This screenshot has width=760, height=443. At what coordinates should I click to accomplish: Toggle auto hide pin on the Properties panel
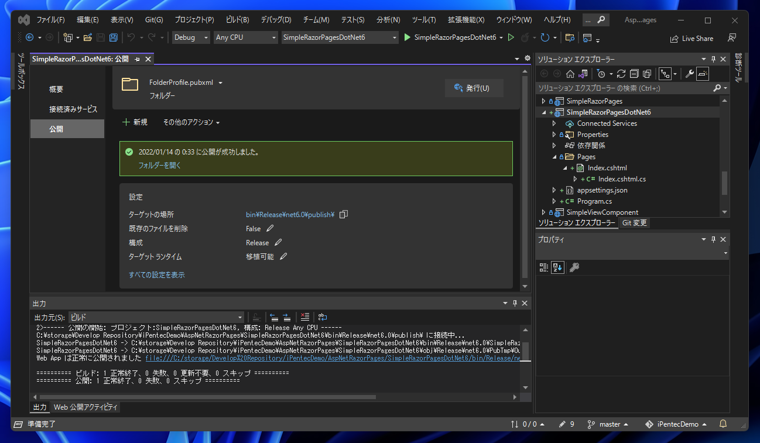click(x=713, y=239)
